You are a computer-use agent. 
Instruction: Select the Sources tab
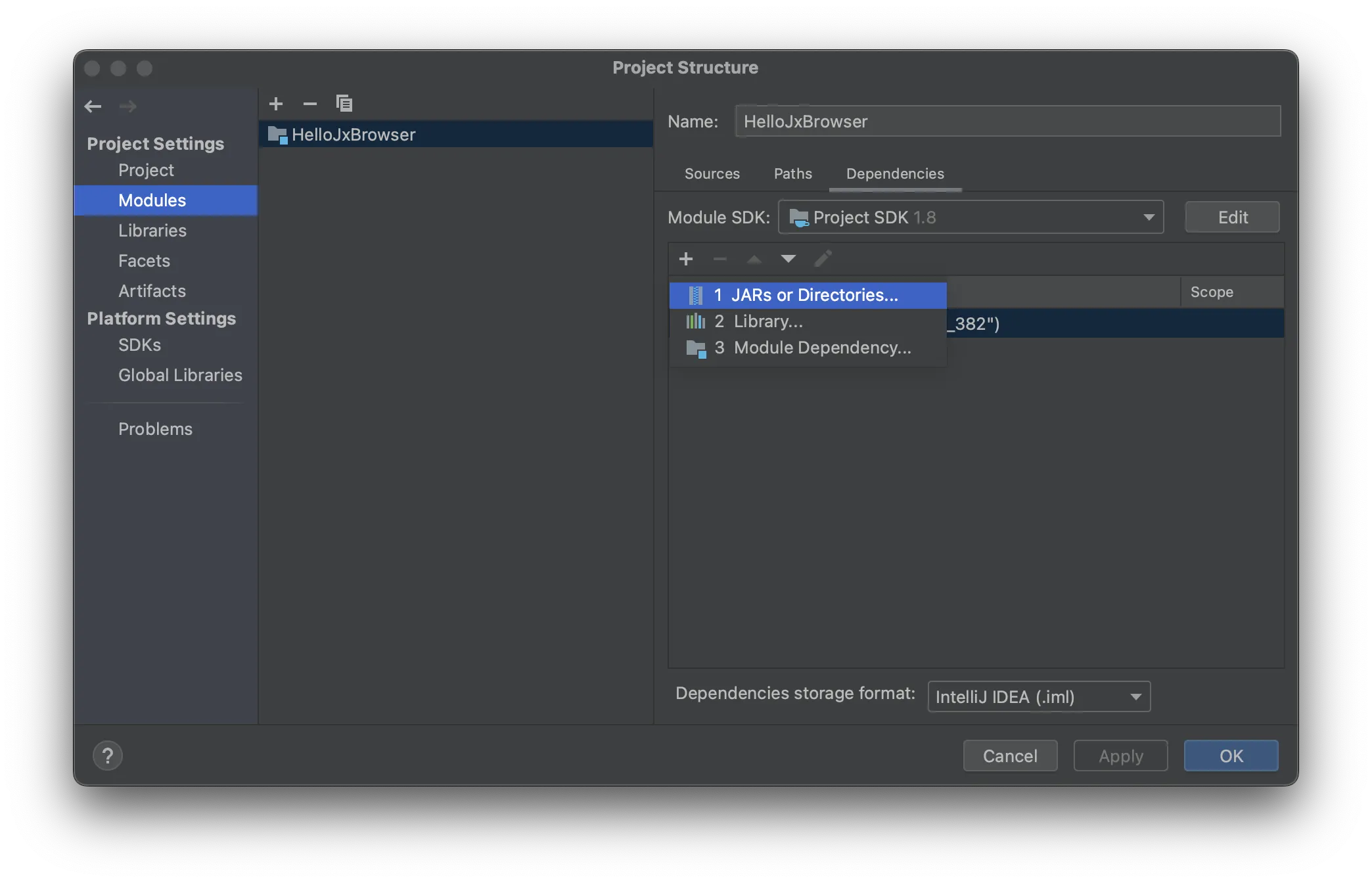[x=712, y=173]
